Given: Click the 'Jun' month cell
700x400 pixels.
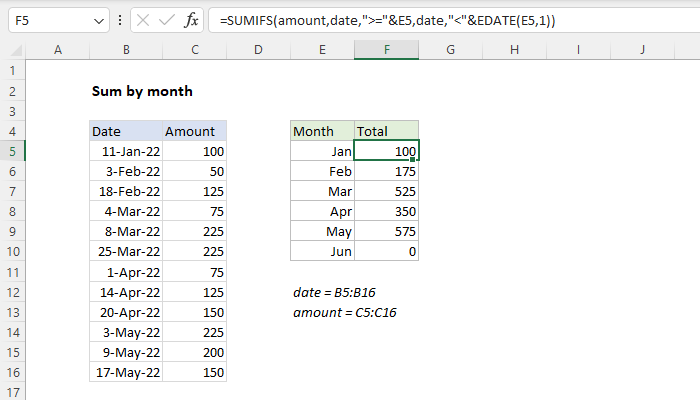Looking at the screenshot, I should coord(322,251).
